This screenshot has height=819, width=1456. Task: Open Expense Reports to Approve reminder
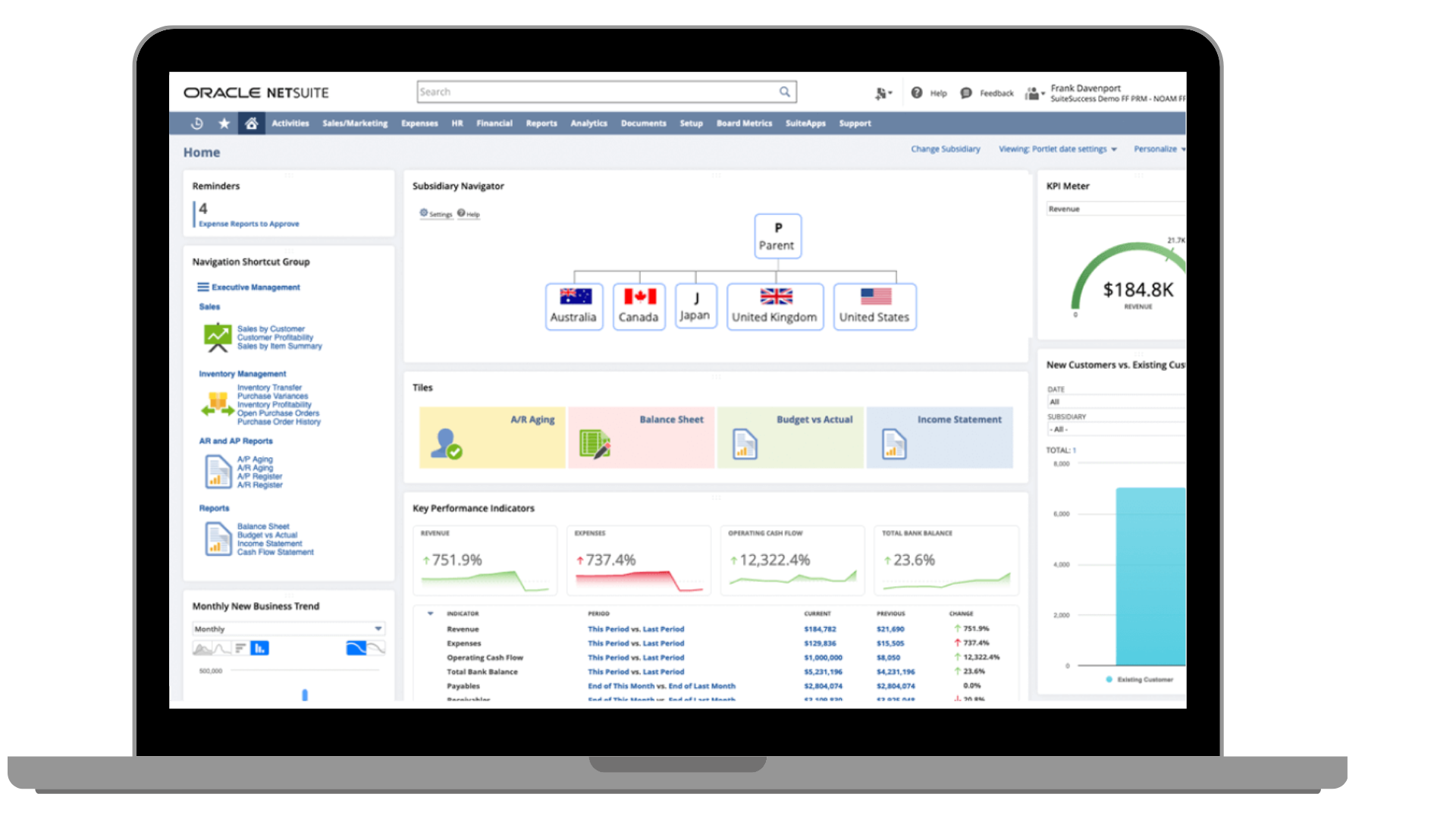coord(249,224)
